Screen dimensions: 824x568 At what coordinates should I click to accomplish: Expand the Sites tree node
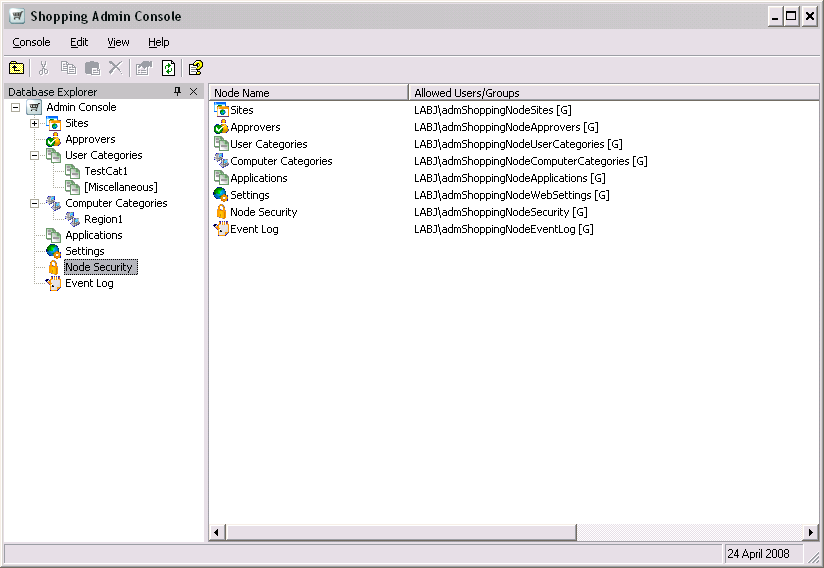[x=35, y=123]
